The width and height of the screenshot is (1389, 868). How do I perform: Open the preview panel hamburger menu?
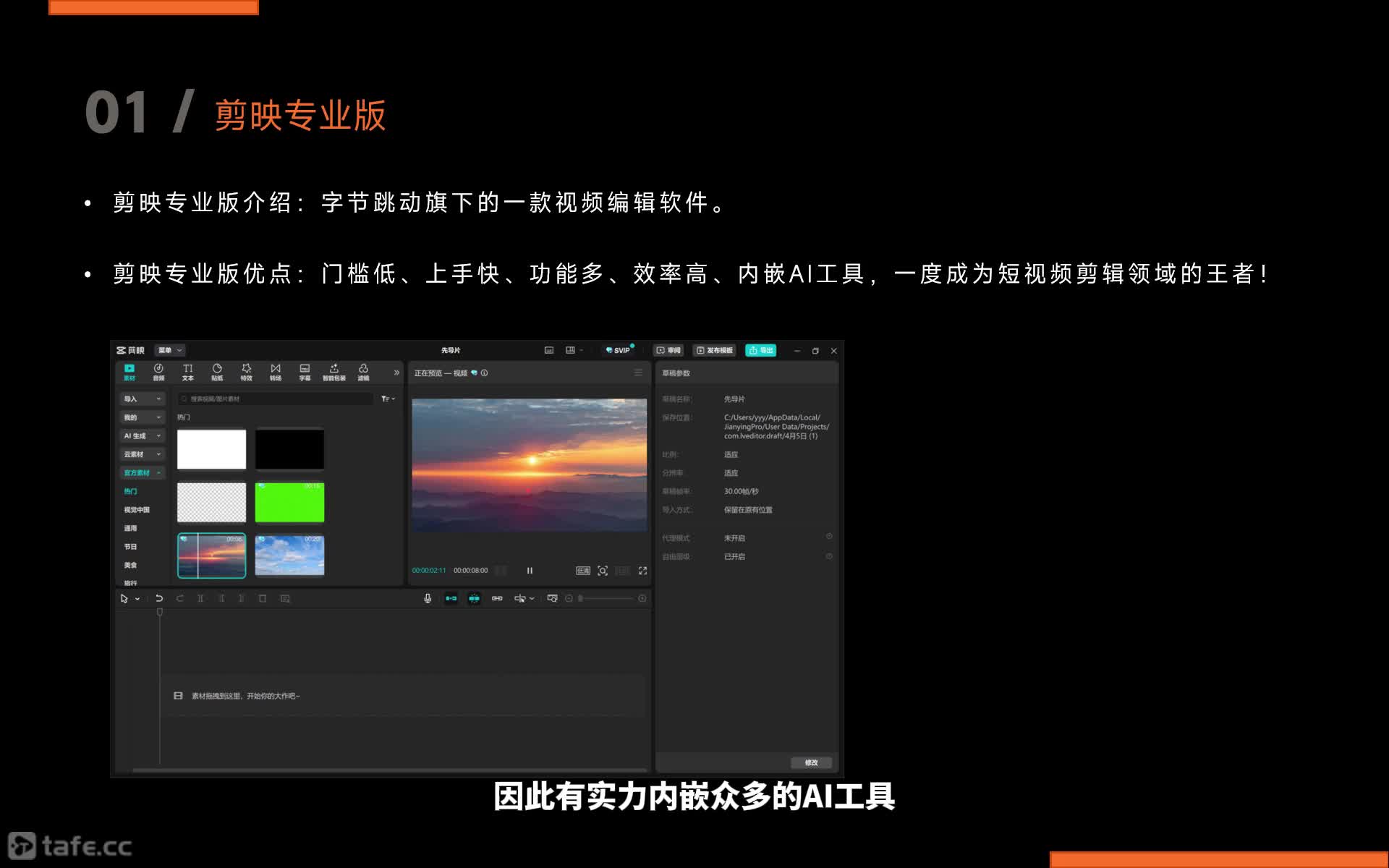(x=638, y=373)
